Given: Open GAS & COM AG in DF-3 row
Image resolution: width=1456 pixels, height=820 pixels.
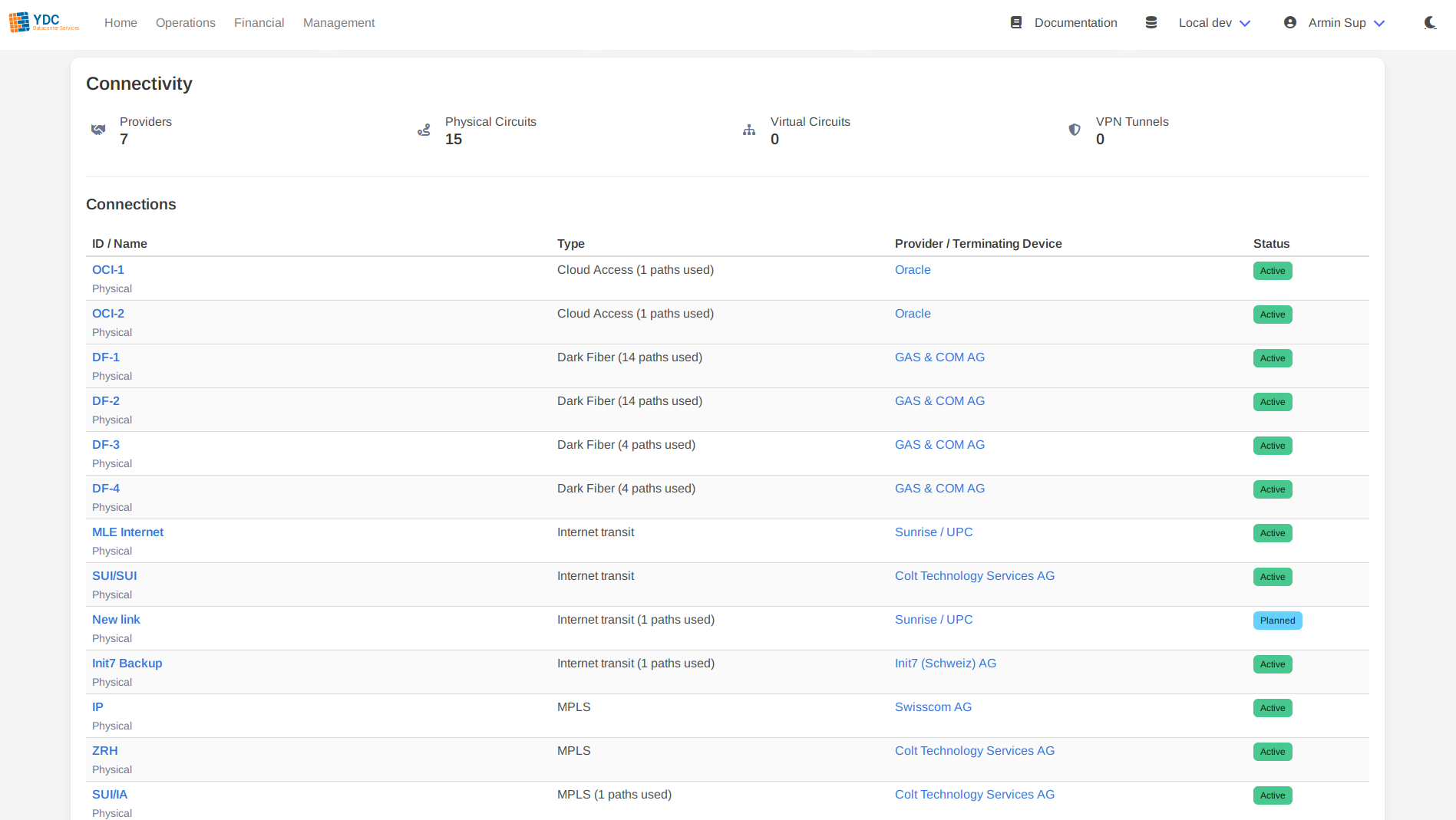Looking at the screenshot, I should (x=939, y=445).
